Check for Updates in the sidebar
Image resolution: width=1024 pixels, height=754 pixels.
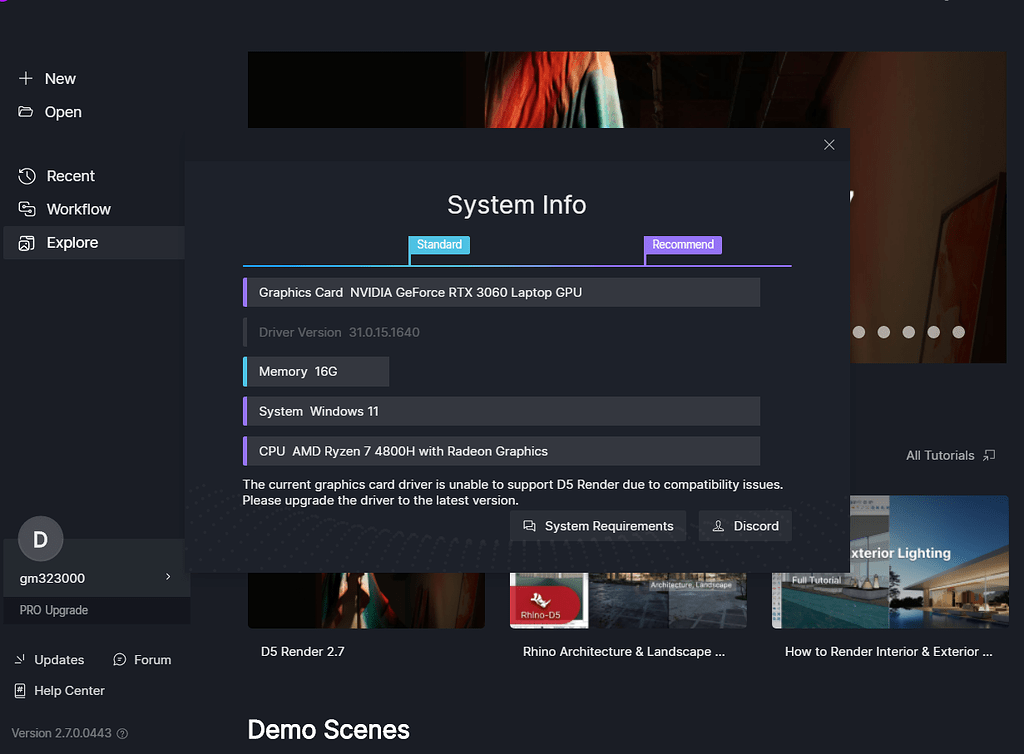50,660
